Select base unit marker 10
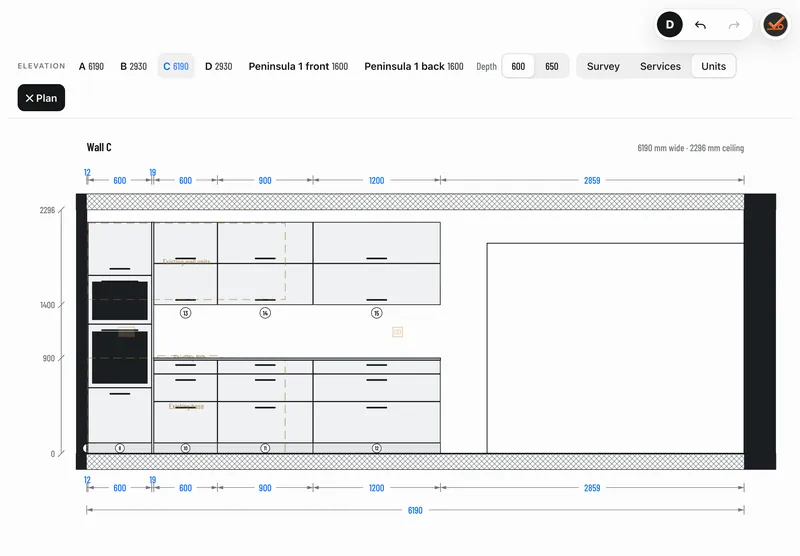 point(186,448)
